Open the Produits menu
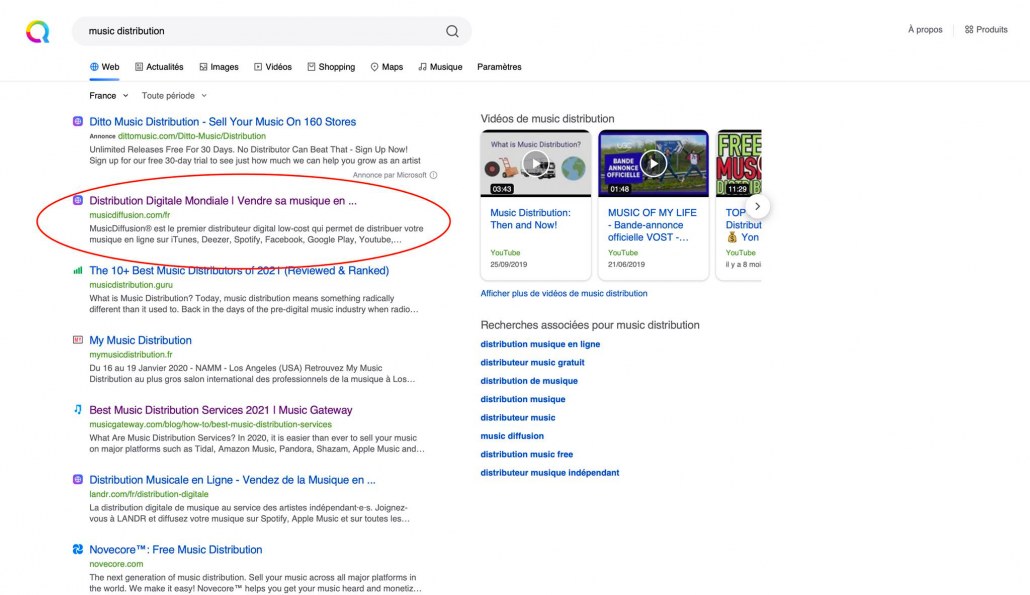The width and height of the screenshot is (1030, 595). (x=986, y=30)
